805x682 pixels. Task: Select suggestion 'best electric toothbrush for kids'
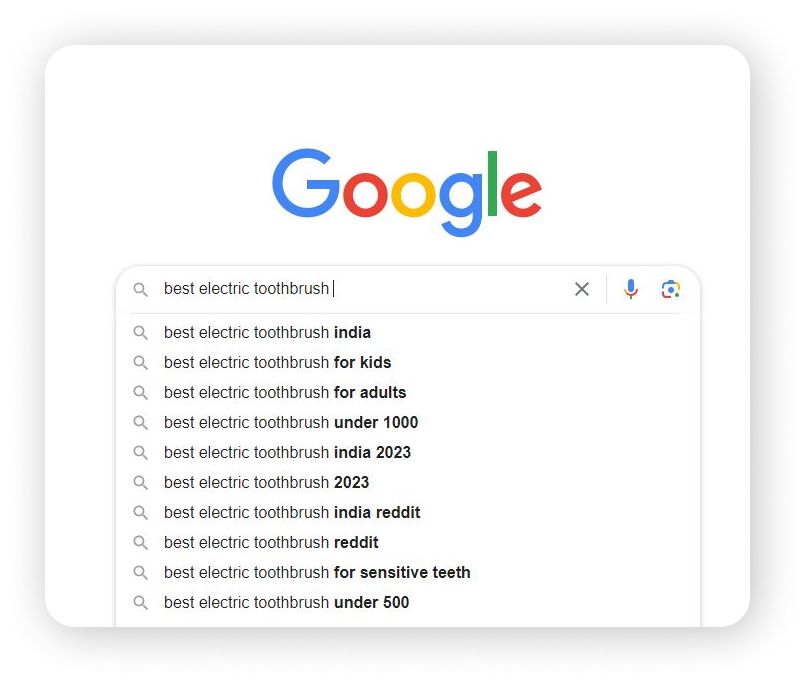tap(408, 363)
